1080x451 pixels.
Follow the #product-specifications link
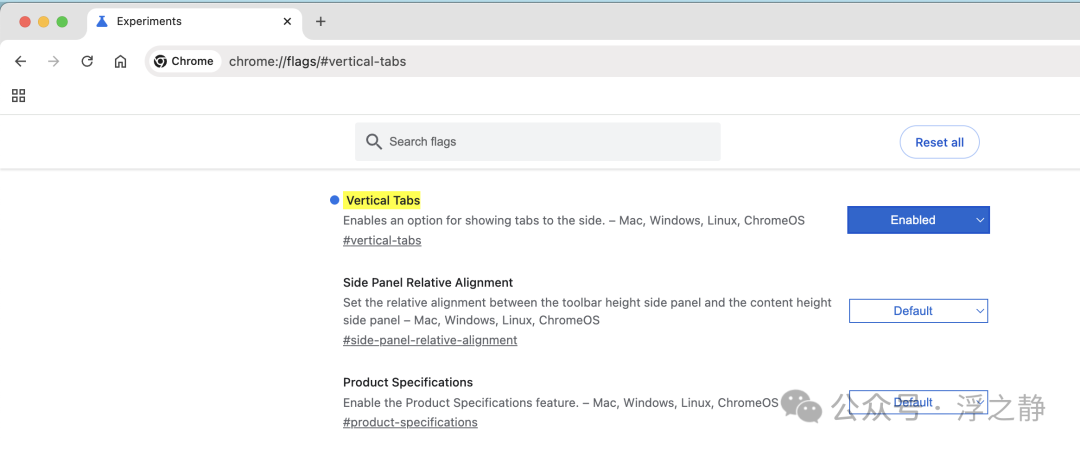click(410, 422)
